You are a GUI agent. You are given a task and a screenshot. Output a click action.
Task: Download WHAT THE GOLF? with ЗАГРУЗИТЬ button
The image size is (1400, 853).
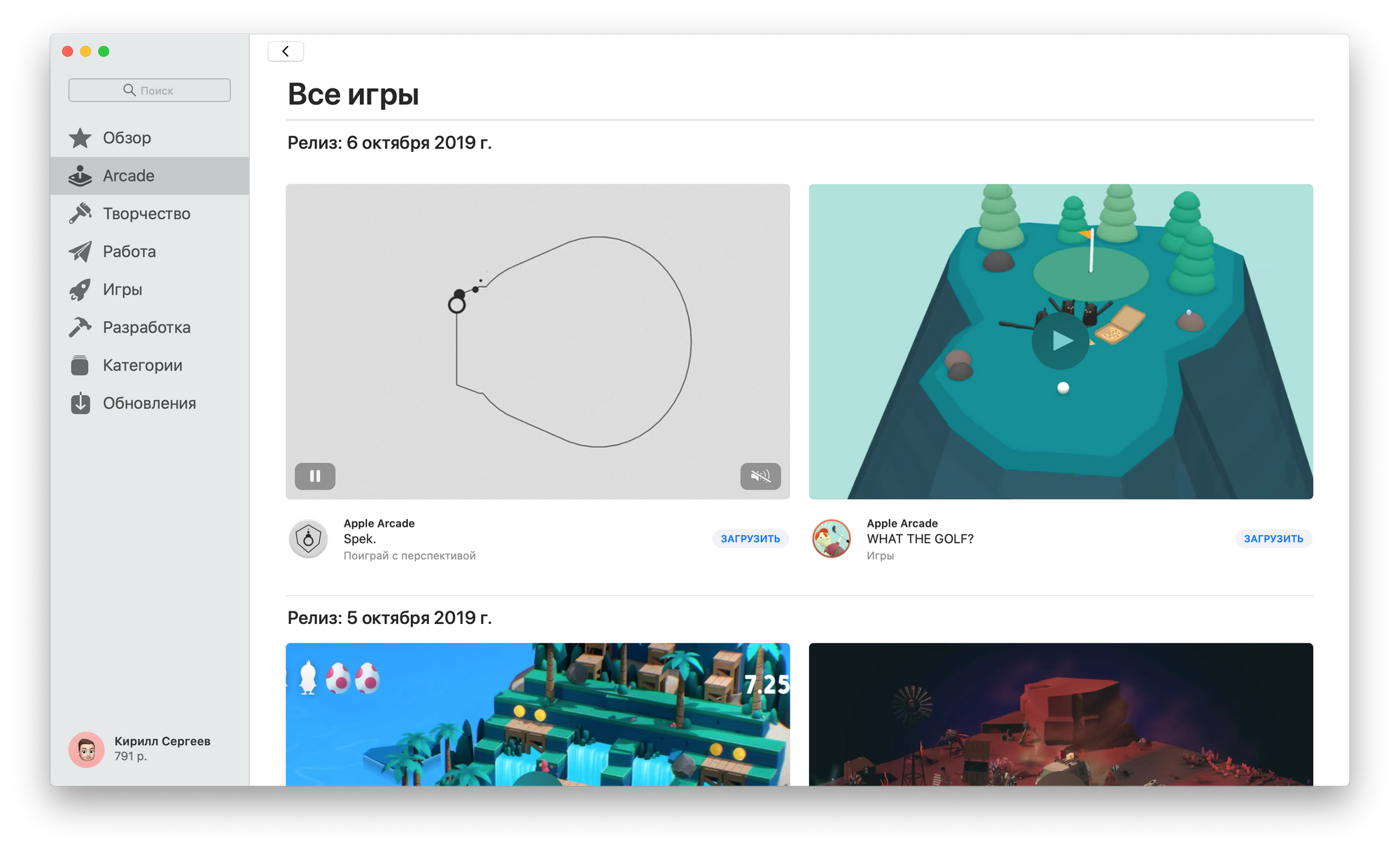[x=1273, y=539]
